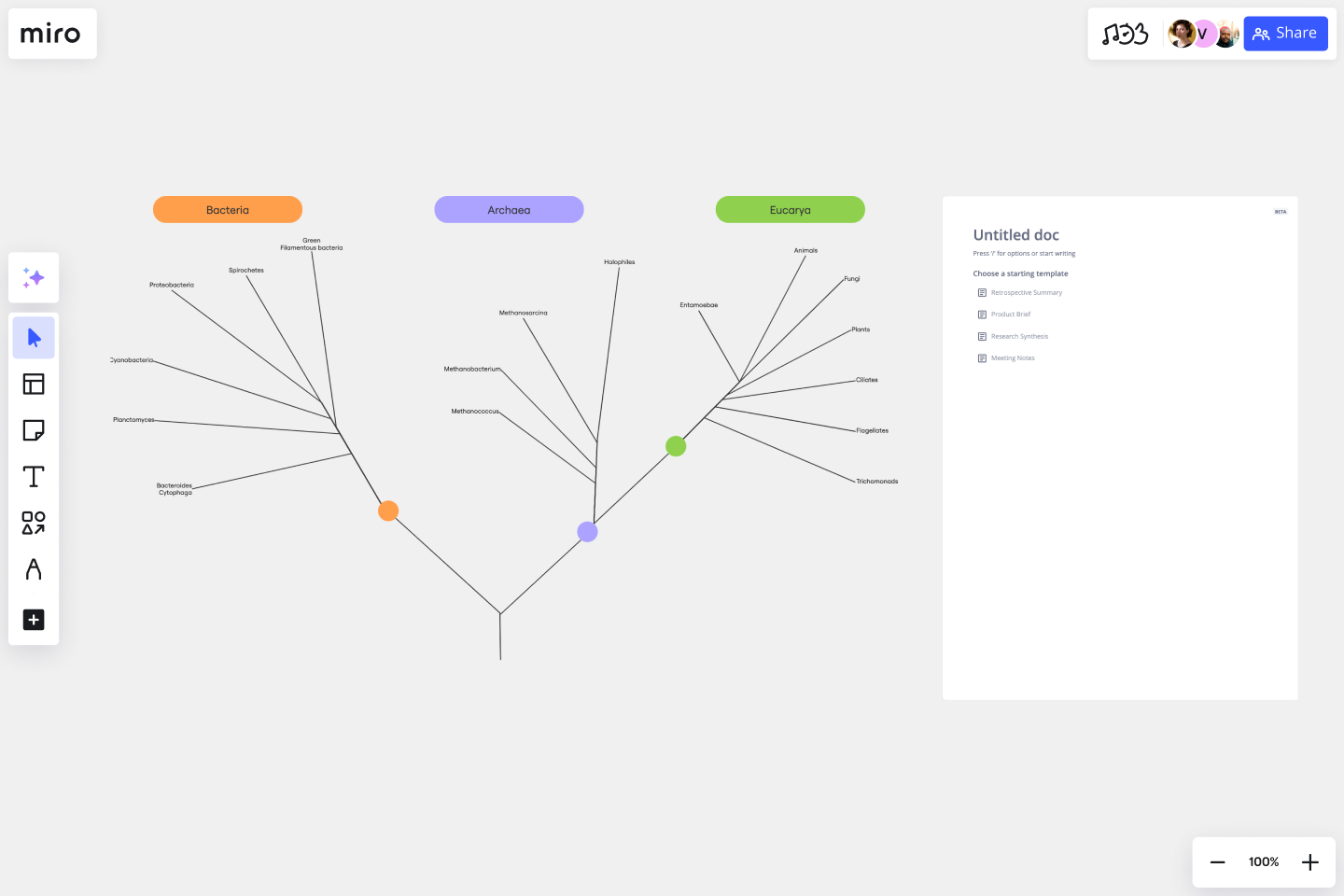Open the Miro AI sparkles assistant

(34, 277)
